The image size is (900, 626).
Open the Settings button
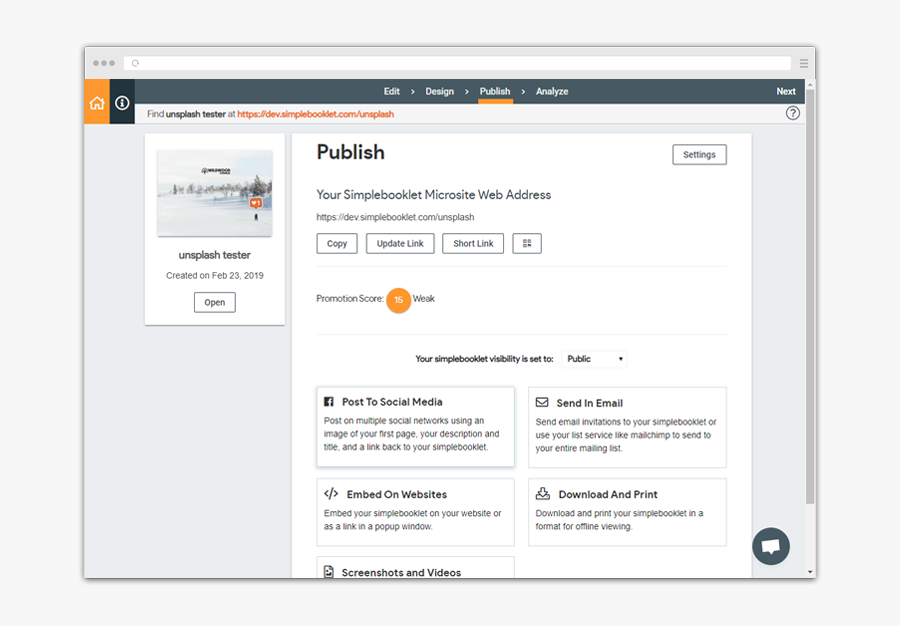[699, 155]
